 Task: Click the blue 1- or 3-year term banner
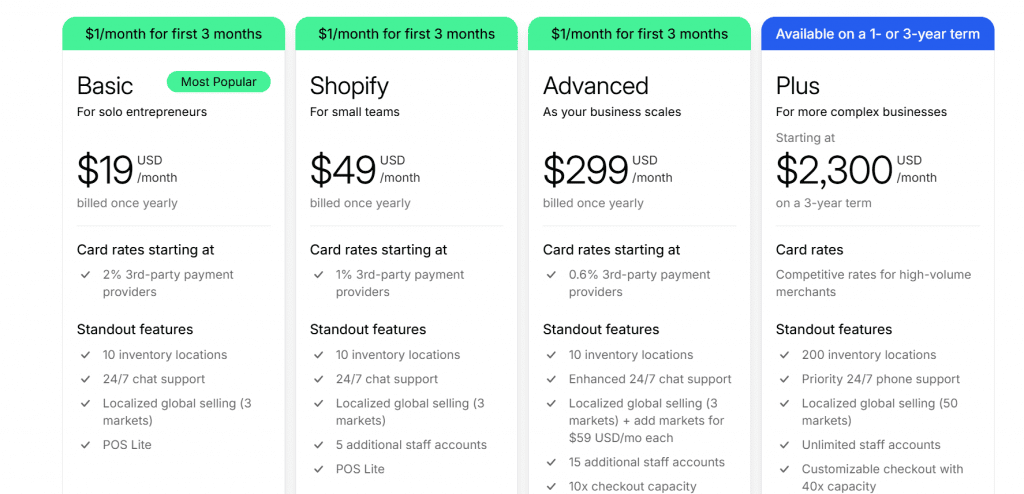click(878, 34)
